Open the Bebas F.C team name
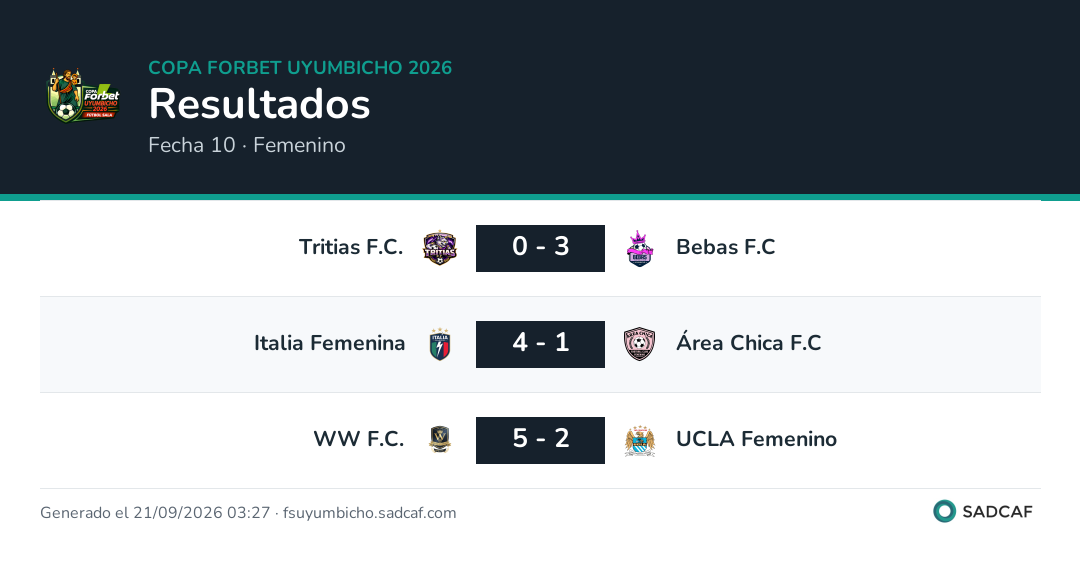The height and width of the screenshot is (564, 1080). 726,247
